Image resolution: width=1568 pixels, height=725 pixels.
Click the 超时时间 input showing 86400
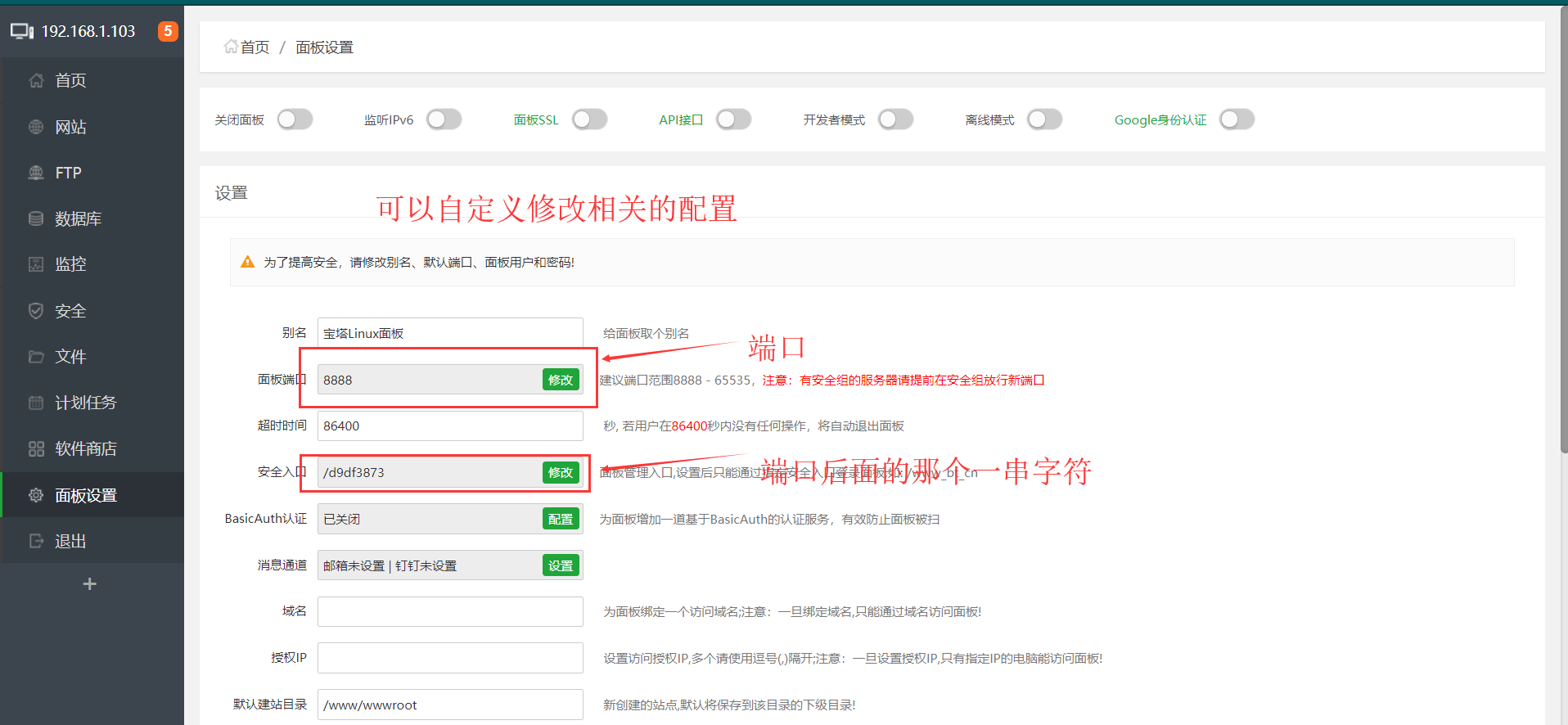tap(450, 426)
